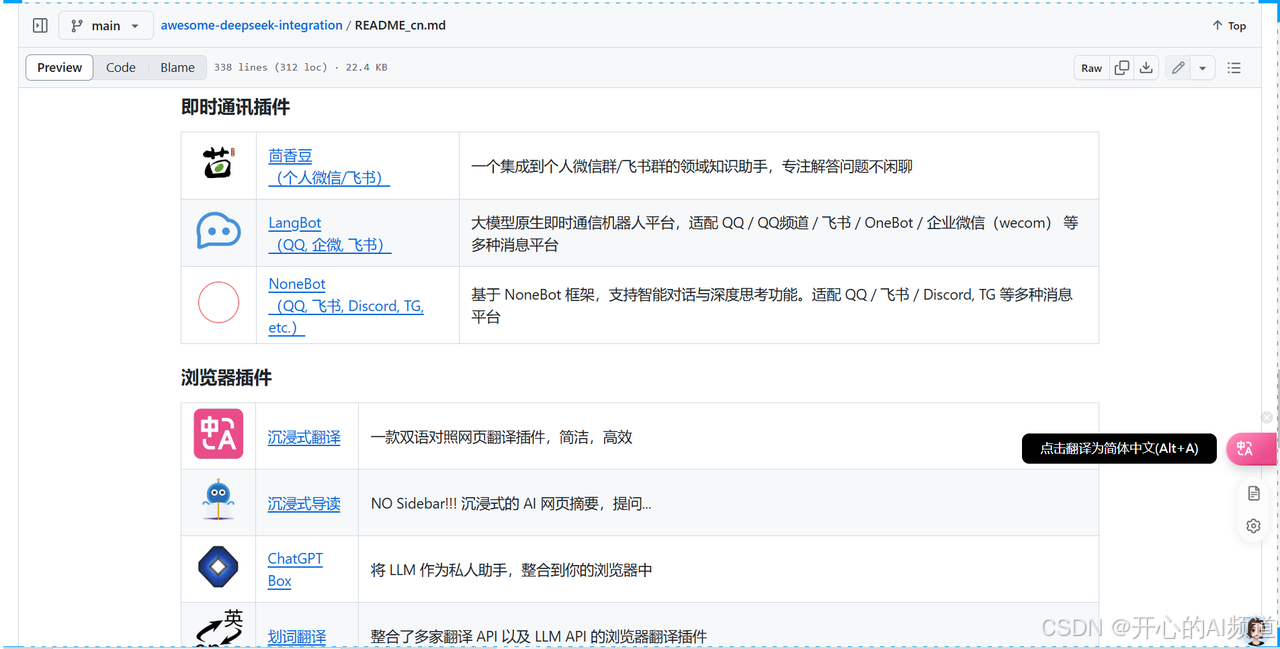
Task: Open the document outline list icon
Action: pyautogui.click(x=1234, y=68)
